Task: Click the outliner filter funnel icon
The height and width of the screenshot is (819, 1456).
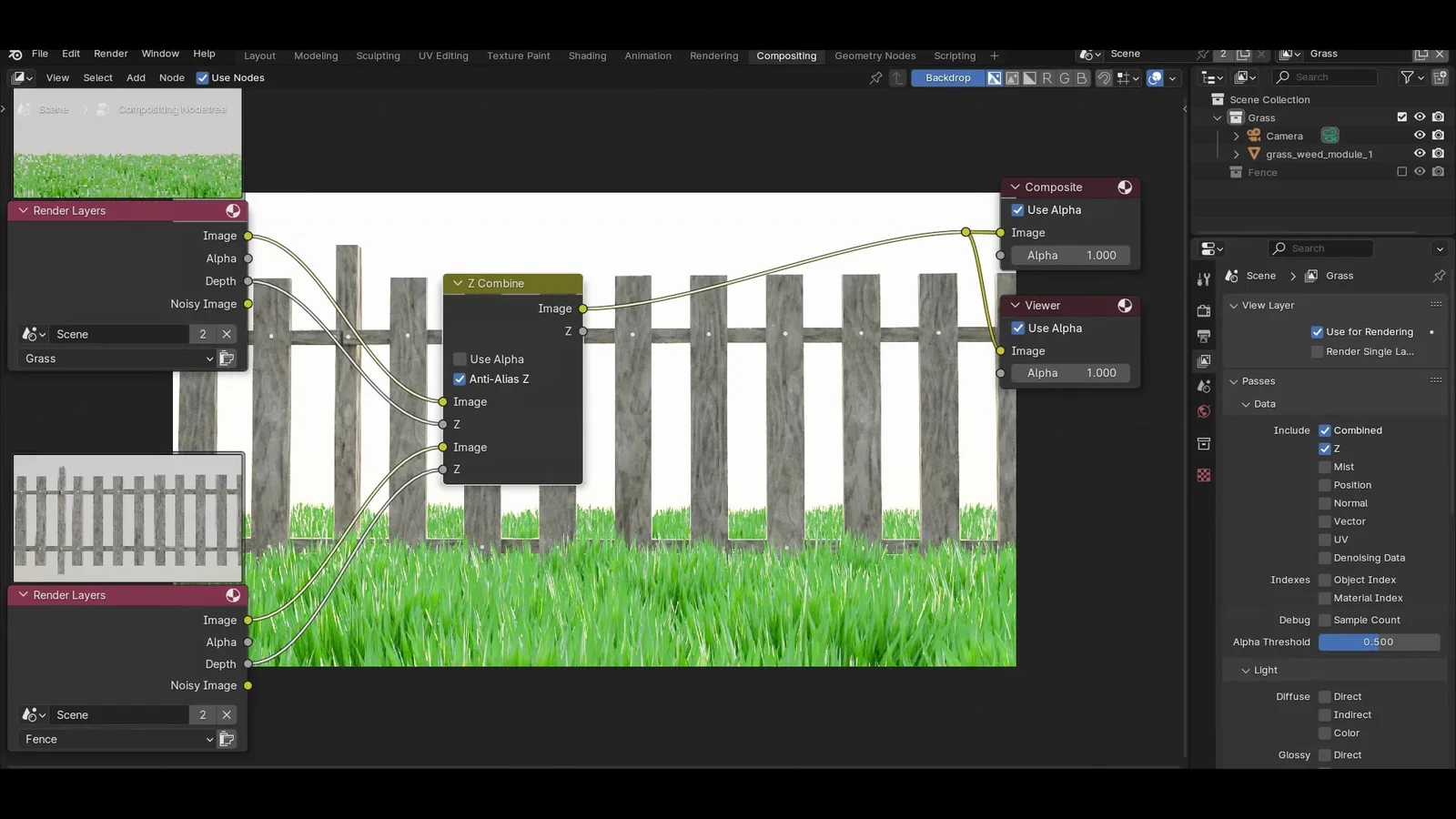Action: pos(1407,77)
